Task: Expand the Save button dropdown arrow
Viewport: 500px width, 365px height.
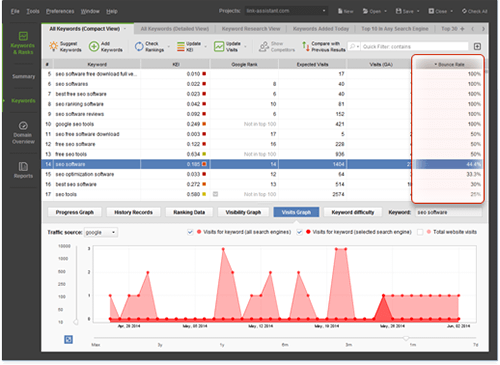Action: click(x=418, y=11)
